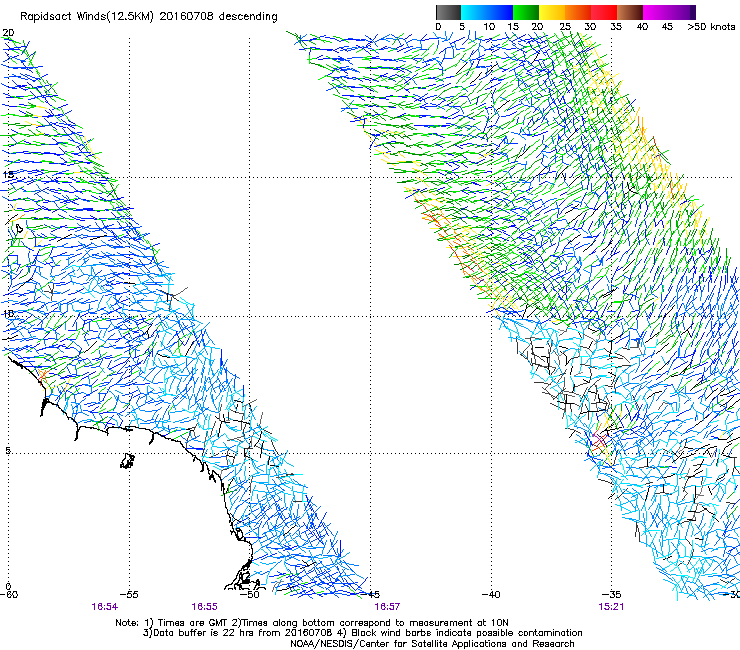
Task: Click the latitude label '20' on left axis
Action: pos(8,33)
